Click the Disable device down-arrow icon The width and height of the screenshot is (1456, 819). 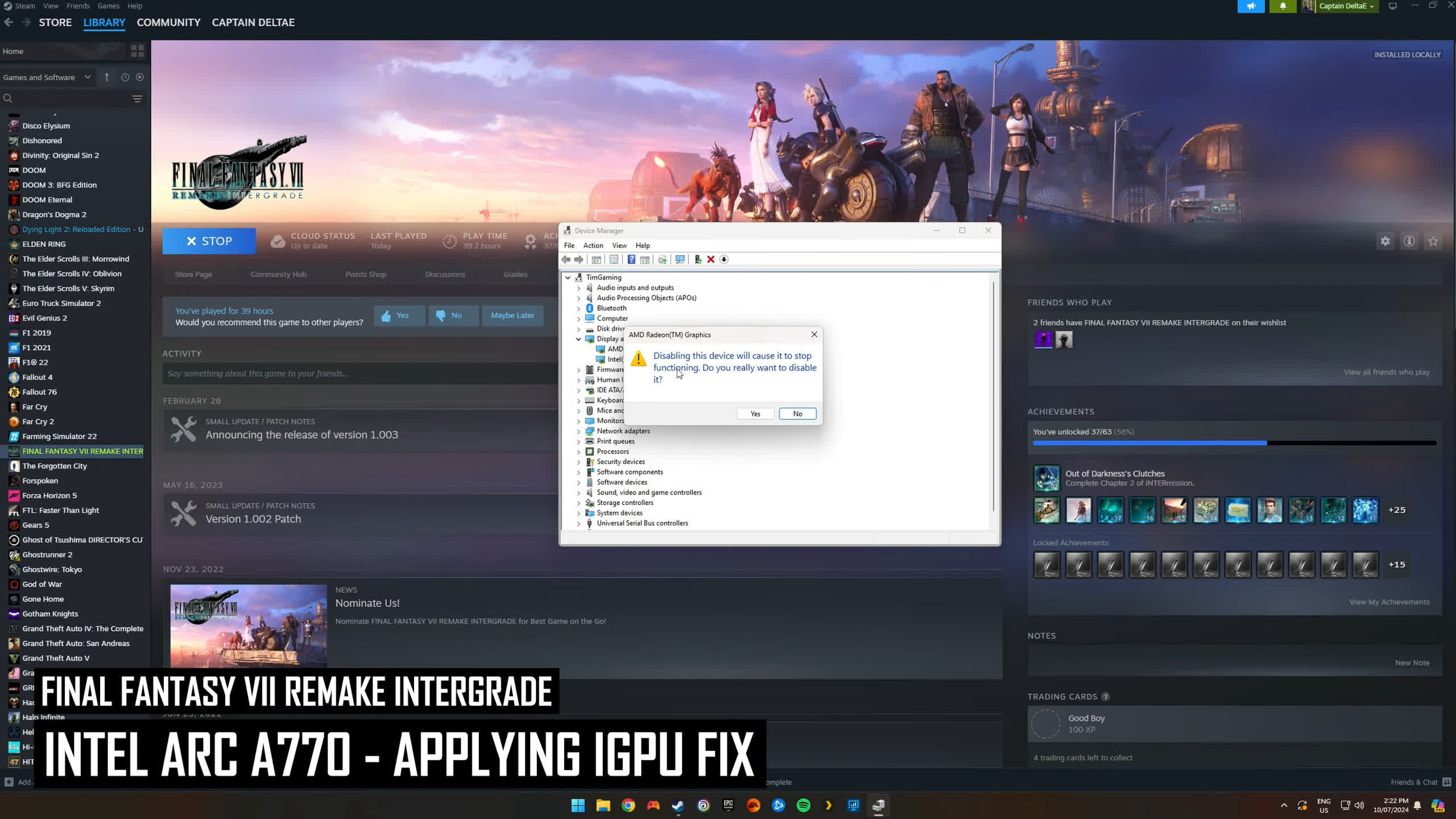point(723,259)
